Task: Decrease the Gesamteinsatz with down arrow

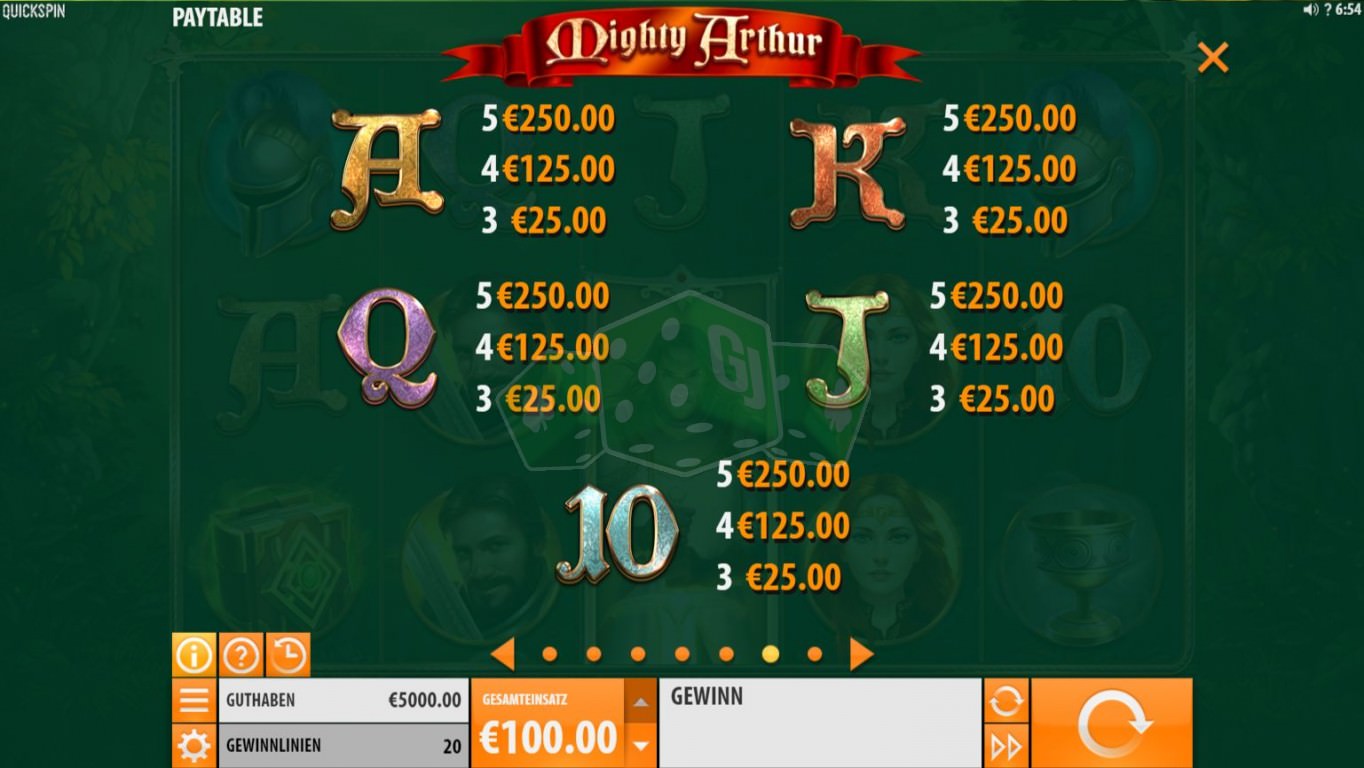Action: (x=640, y=745)
